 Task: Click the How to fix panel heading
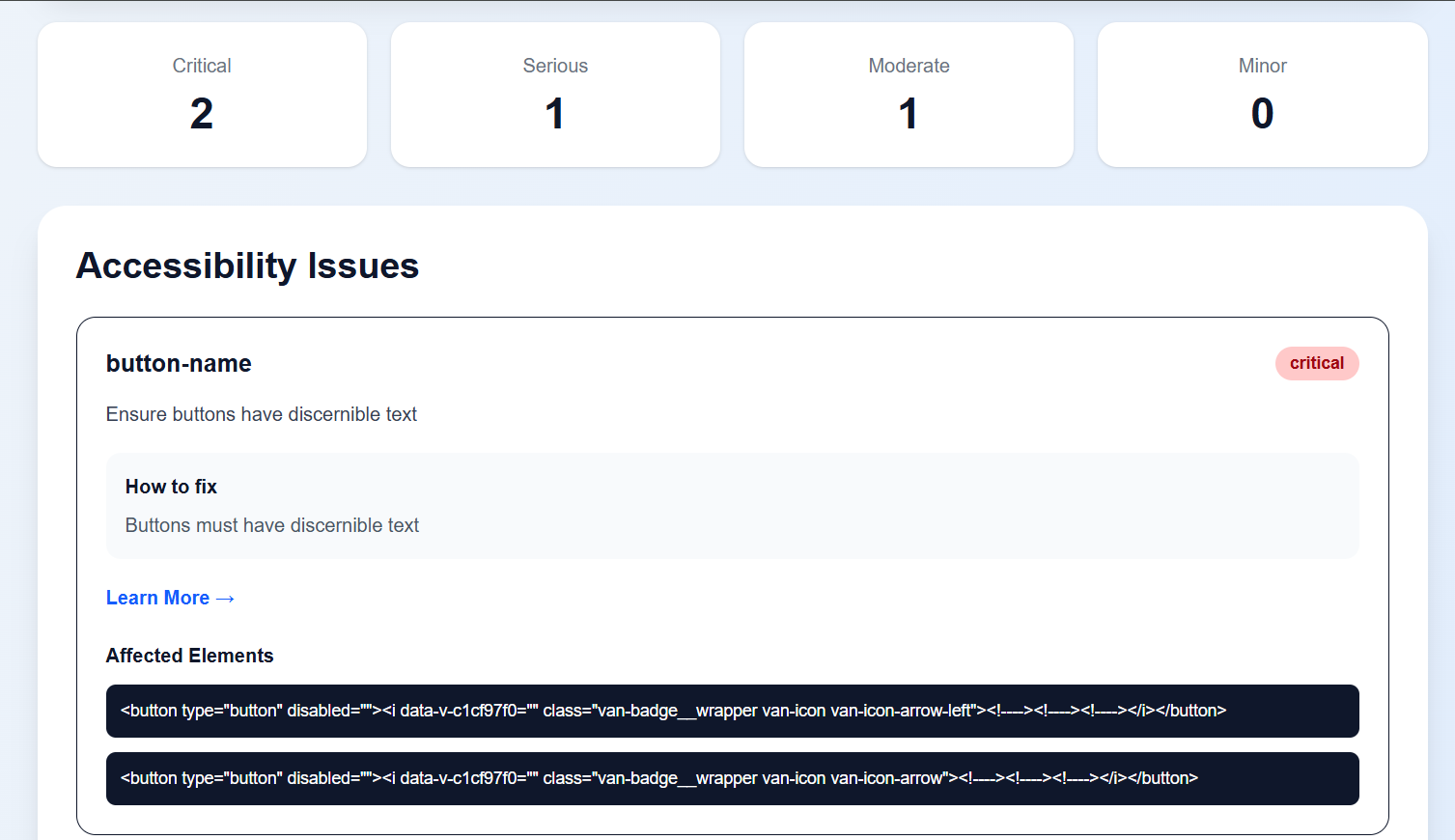point(171,487)
